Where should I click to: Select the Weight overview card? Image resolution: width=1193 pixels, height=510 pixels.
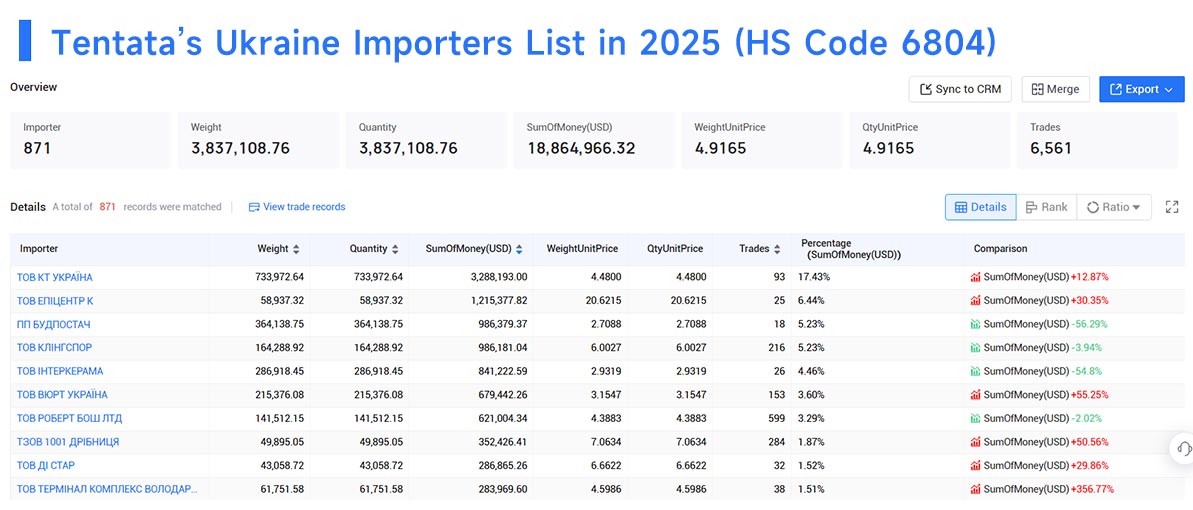259,140
